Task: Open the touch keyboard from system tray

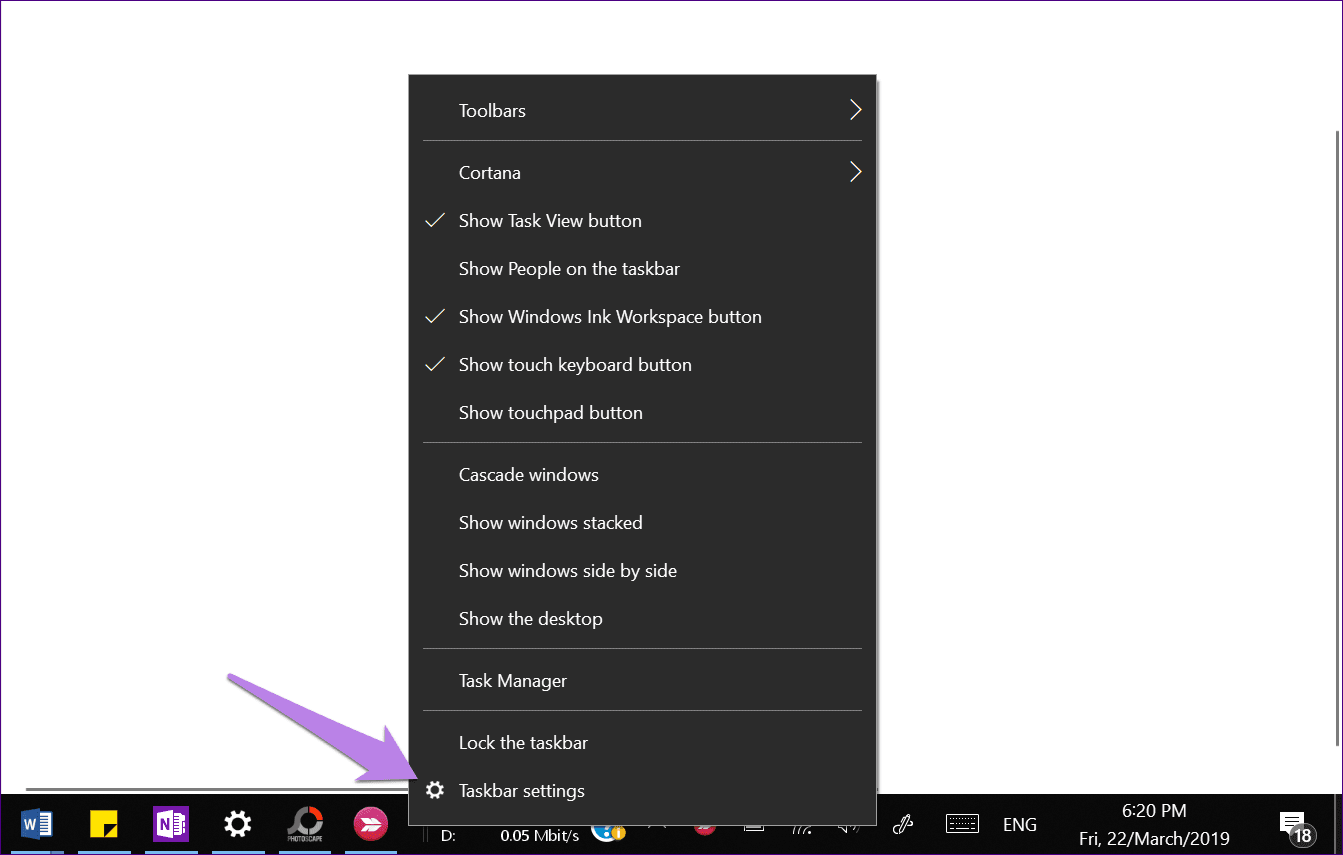Action: (x=962, y=824)
